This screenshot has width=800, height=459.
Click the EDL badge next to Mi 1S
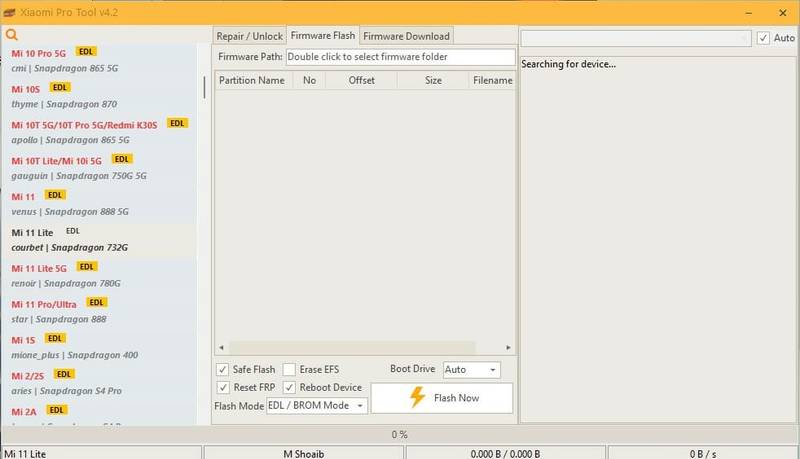tap(55, 338)
